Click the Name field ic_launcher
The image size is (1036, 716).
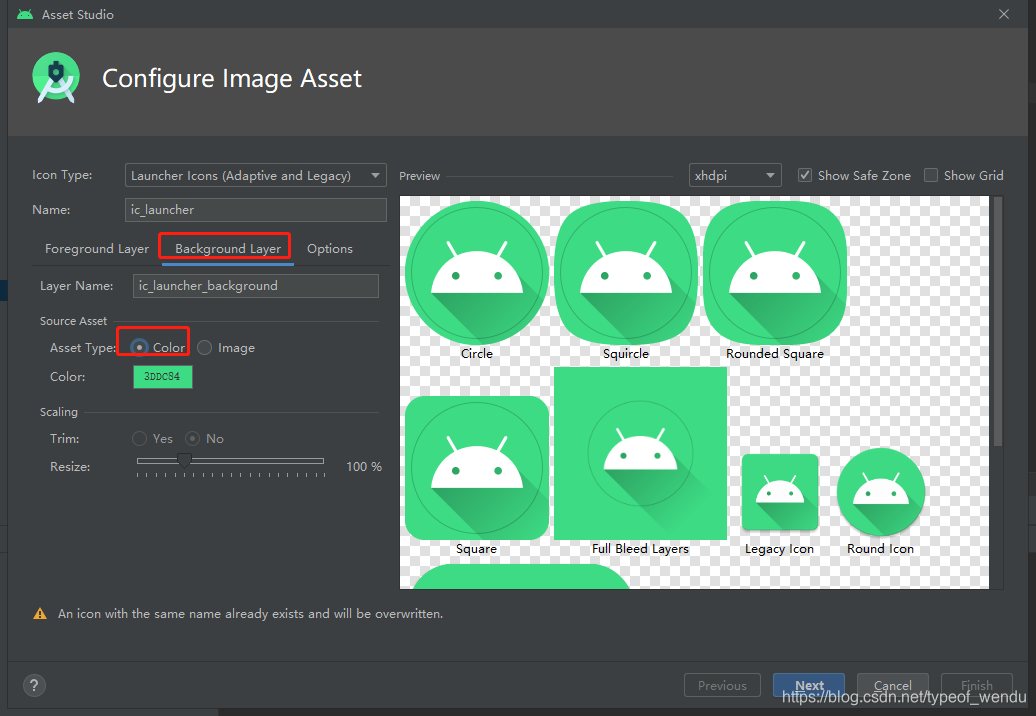(x=256, y=209)
